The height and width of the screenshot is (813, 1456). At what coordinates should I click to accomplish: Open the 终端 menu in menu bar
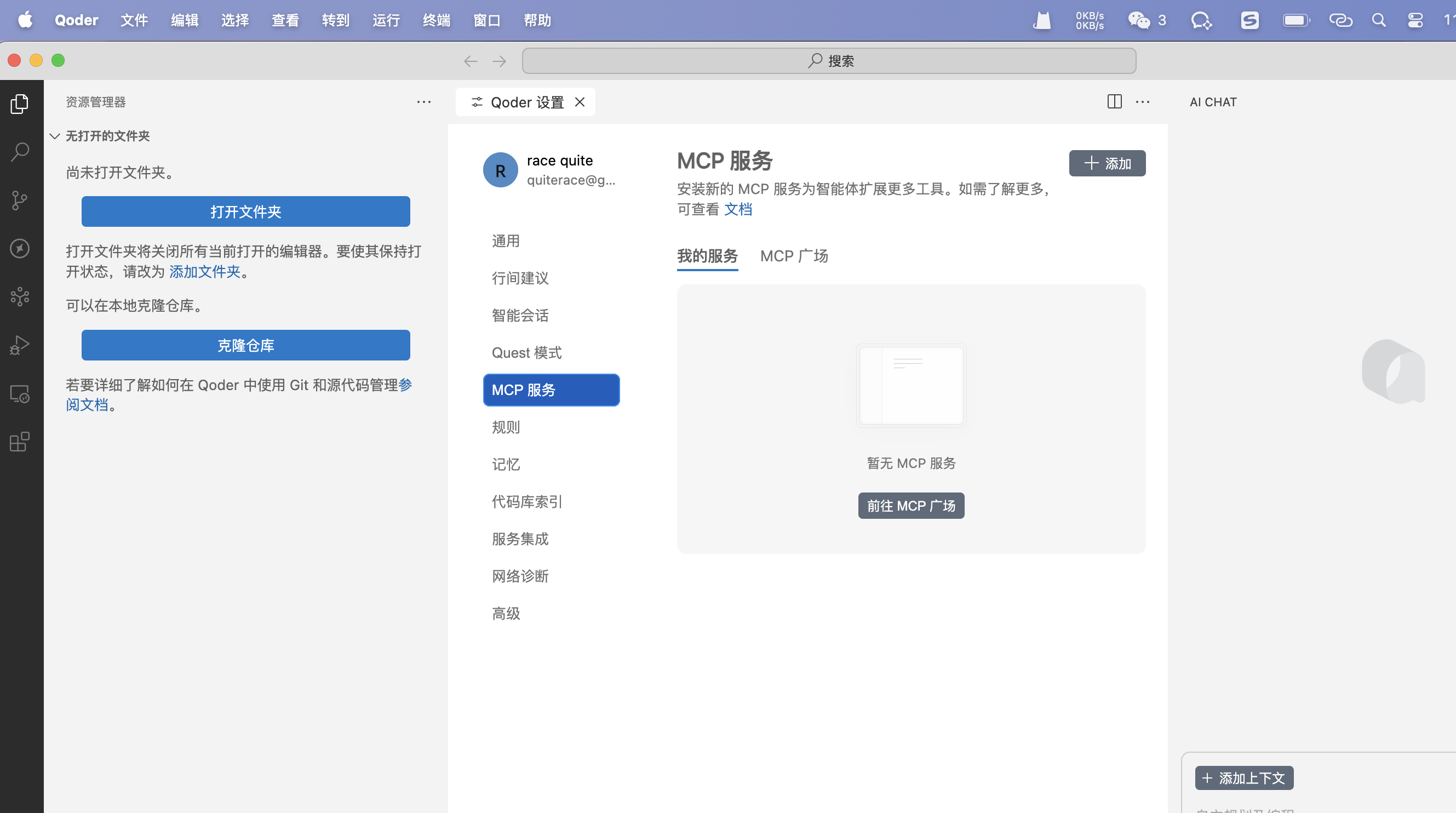tap(437, 20)
